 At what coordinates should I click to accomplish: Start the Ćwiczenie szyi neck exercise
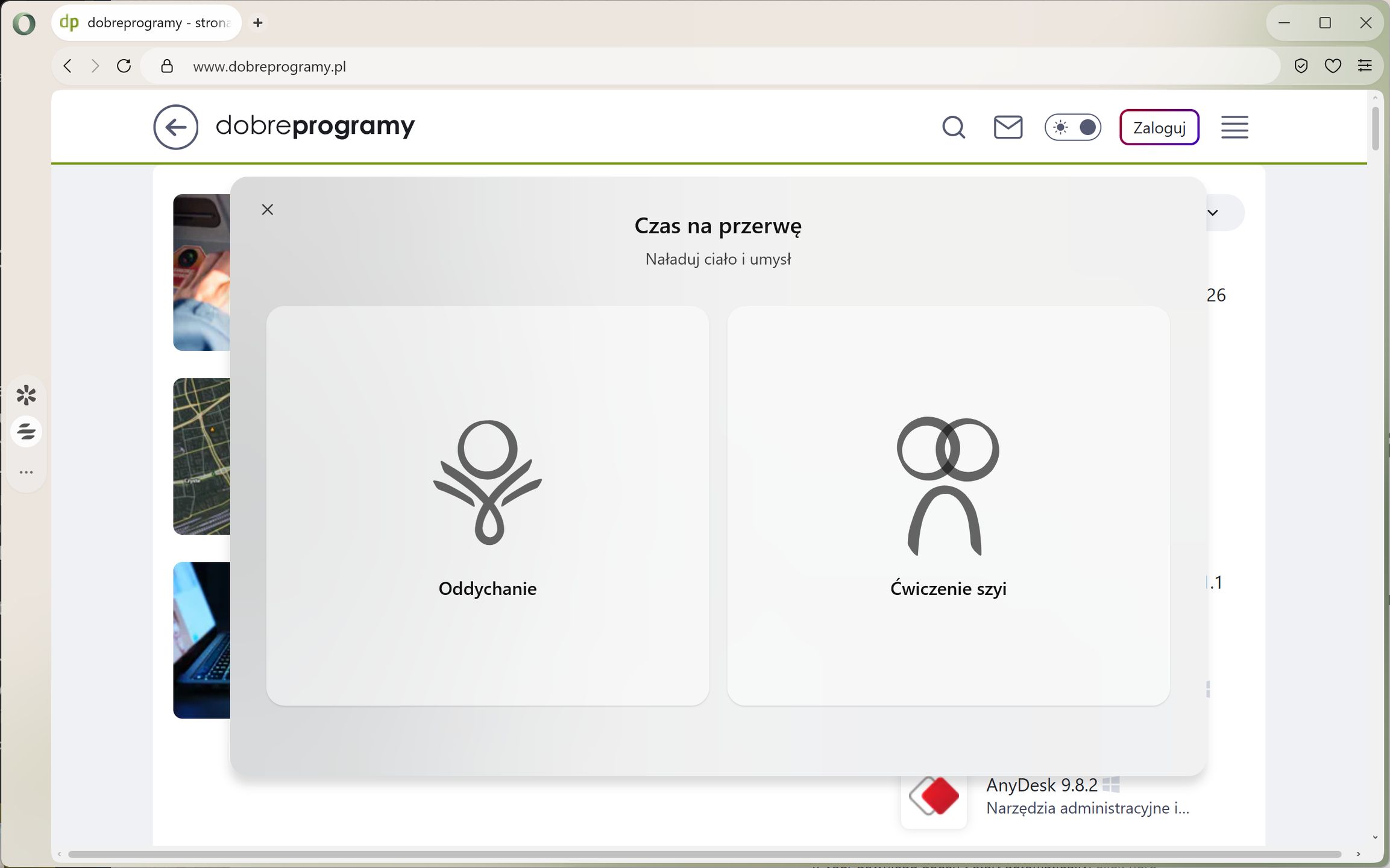pyautogui.click(x=948, y=505)
